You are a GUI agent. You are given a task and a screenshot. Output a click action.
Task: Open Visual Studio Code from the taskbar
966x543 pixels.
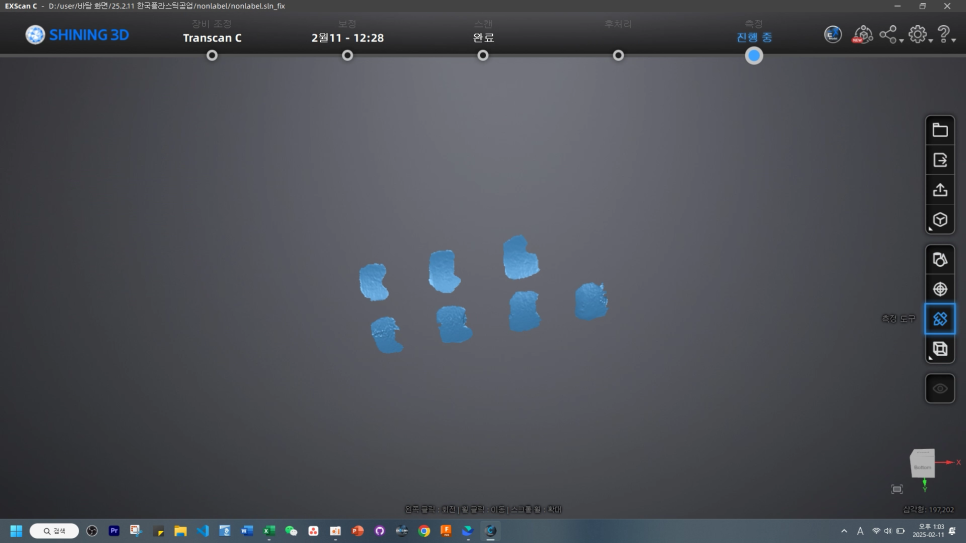click(x=203, y=531)
